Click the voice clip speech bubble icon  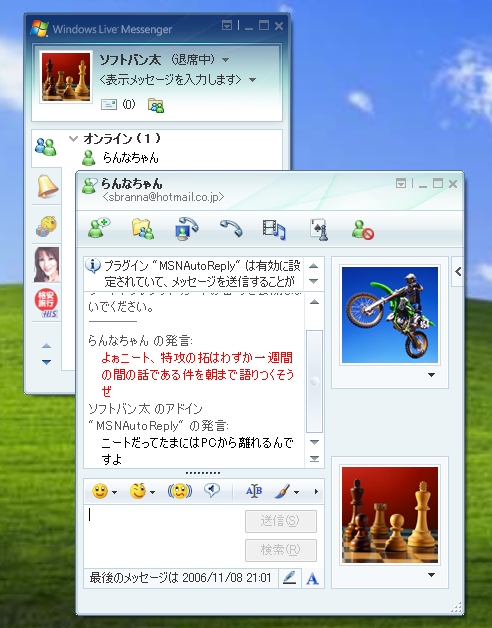212,490
